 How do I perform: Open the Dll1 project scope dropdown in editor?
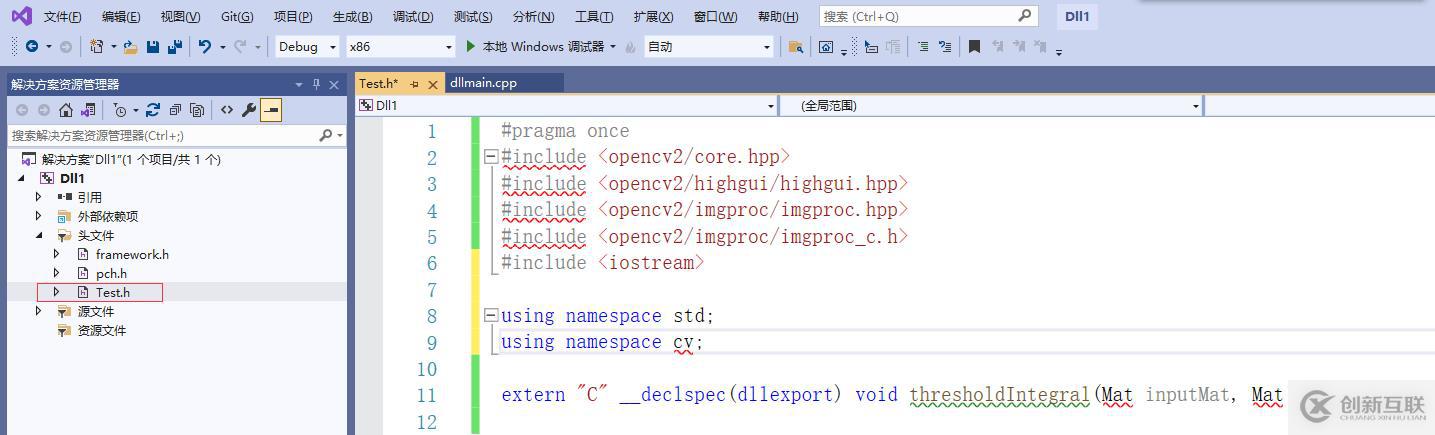point(566,105)
